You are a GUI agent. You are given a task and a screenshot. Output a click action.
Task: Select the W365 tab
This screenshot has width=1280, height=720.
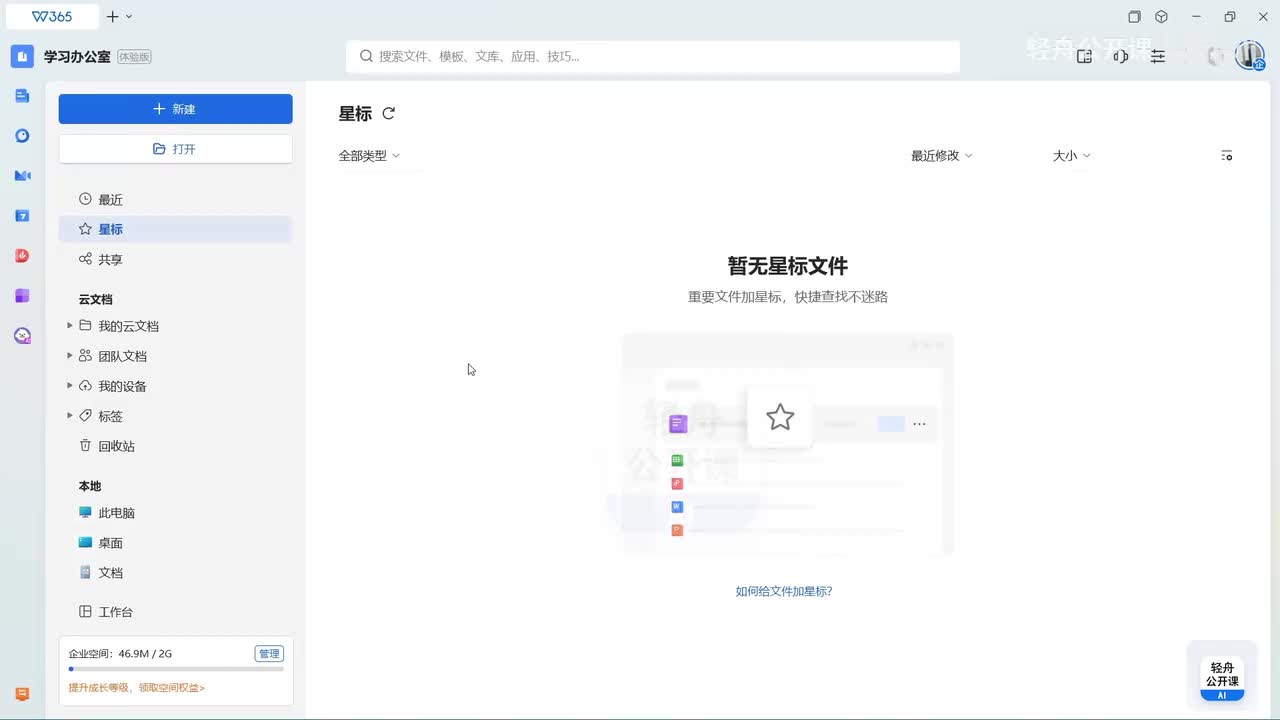point(52,16)
